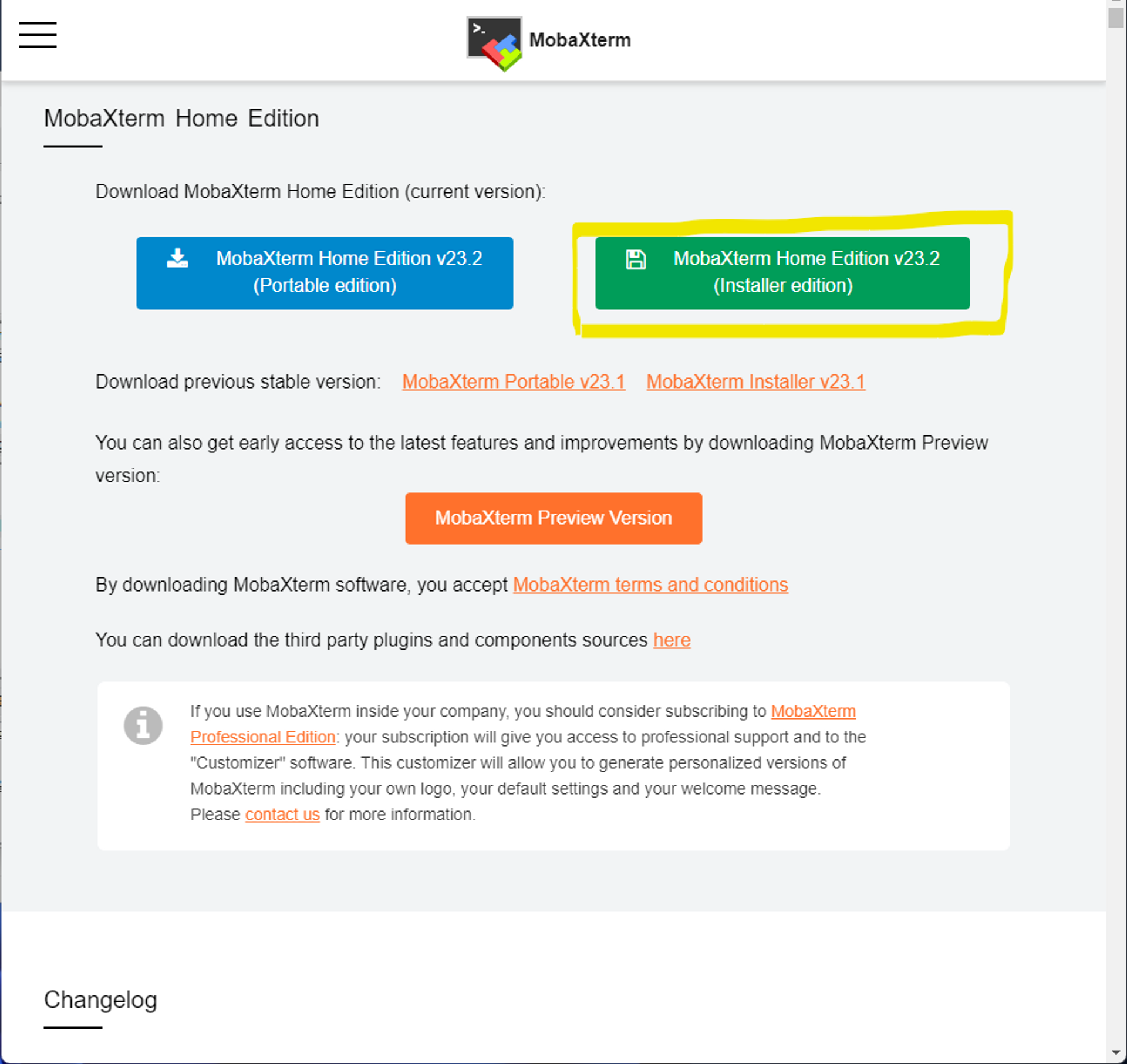The image size is (1127, 1064).
Task: Download MobaXterm Home Edition Installer edition
Action: pyautogui.click(x=782, y=273)
